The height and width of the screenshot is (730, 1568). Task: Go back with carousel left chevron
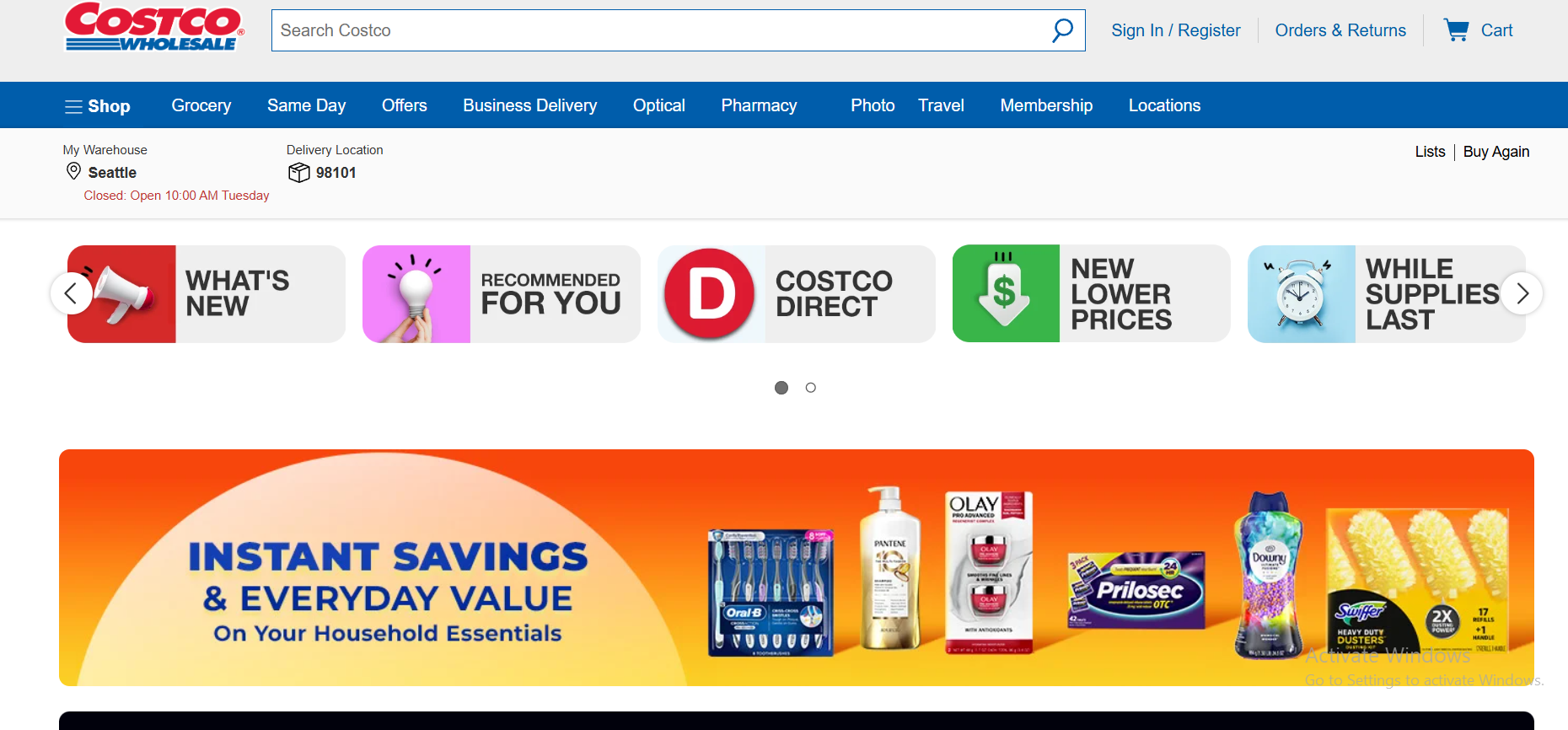72,293
